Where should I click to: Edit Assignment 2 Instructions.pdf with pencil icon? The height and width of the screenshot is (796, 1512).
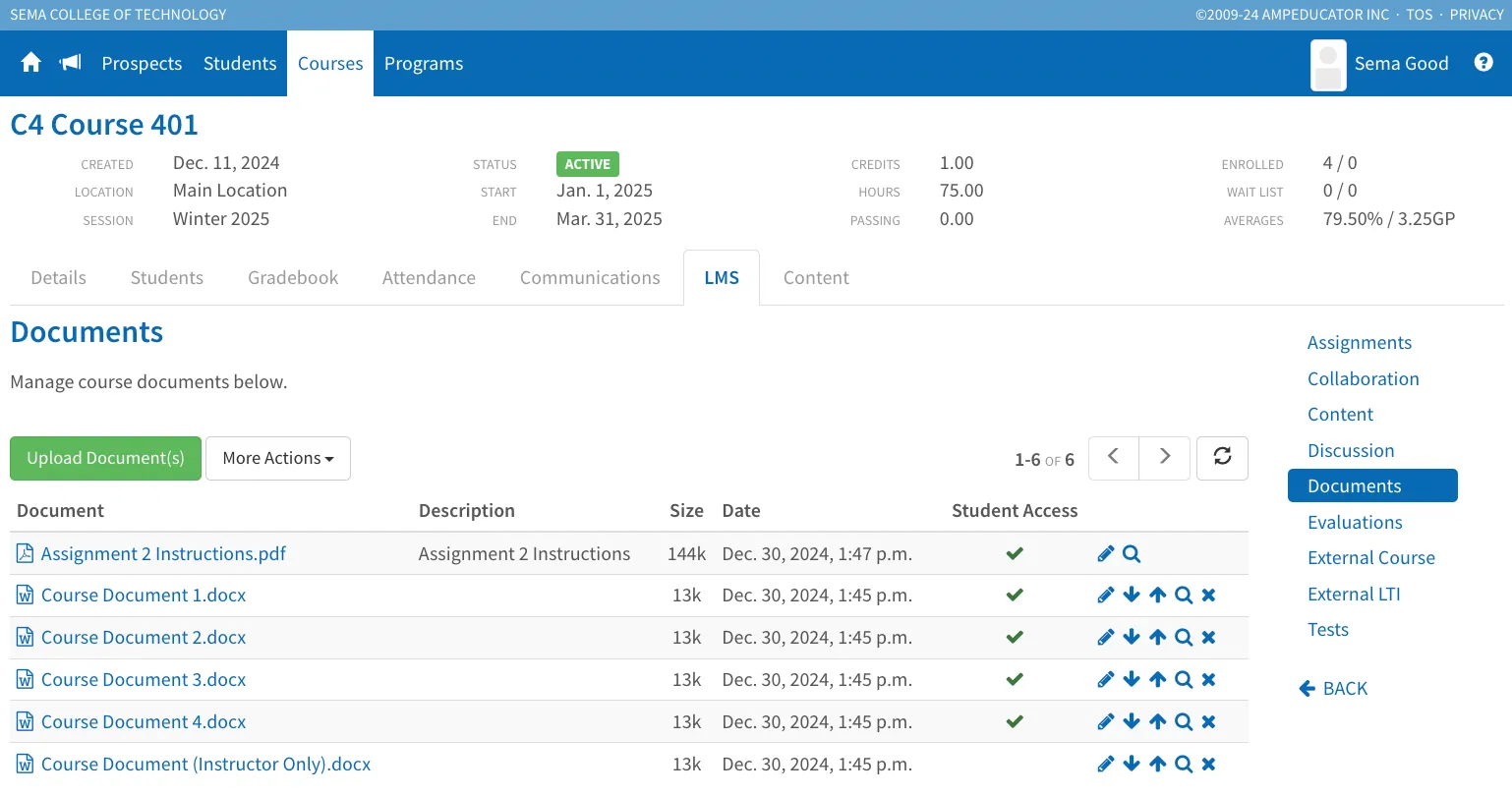(1106, 553)
